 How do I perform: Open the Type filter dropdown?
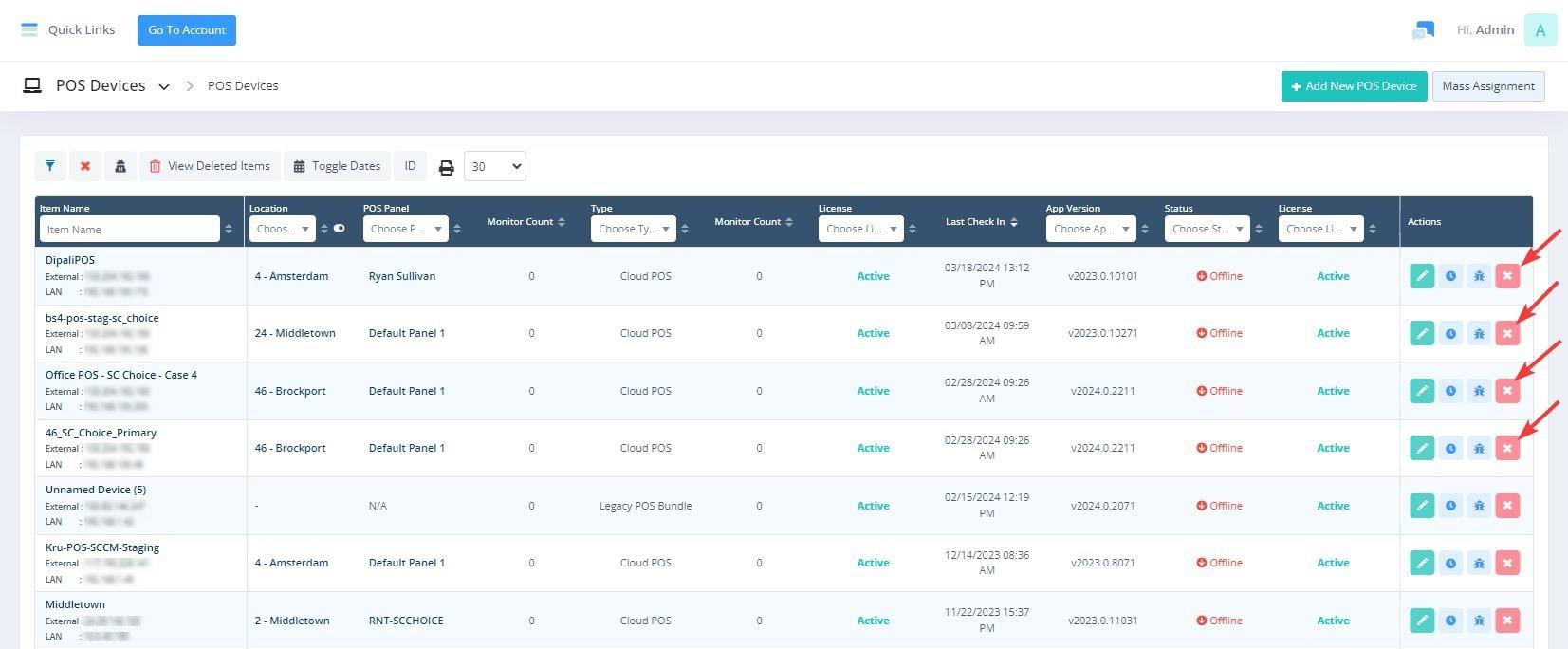click(x=633, y=229)
